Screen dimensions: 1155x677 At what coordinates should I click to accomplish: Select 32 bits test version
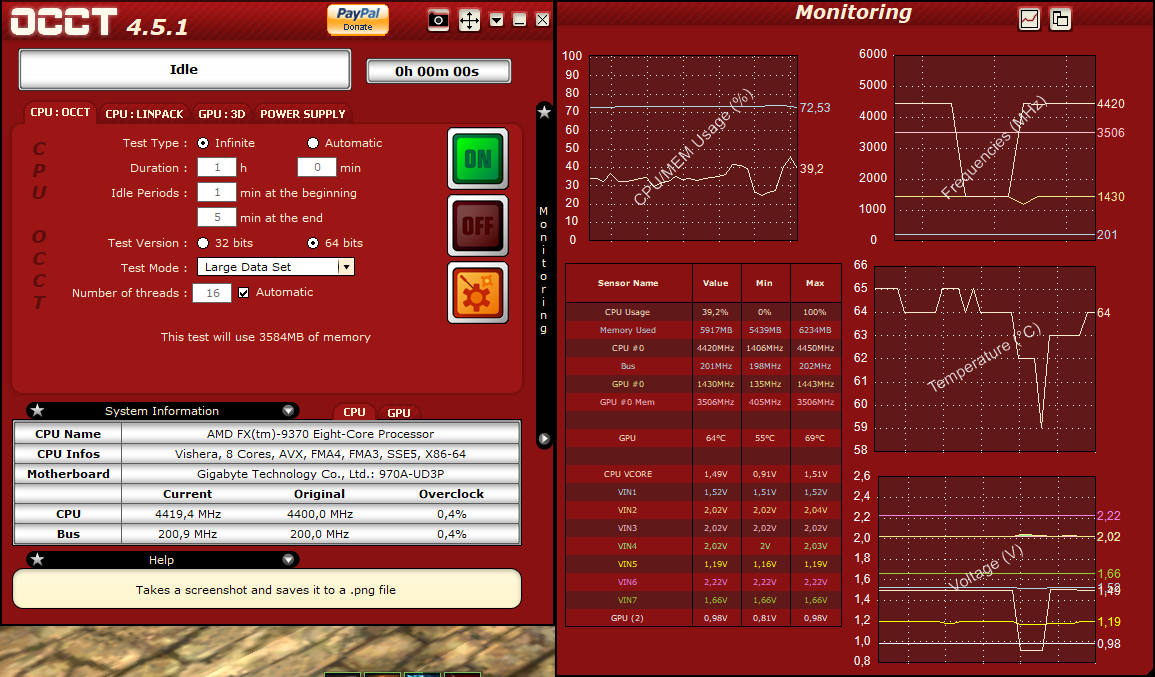coord(203,243)
